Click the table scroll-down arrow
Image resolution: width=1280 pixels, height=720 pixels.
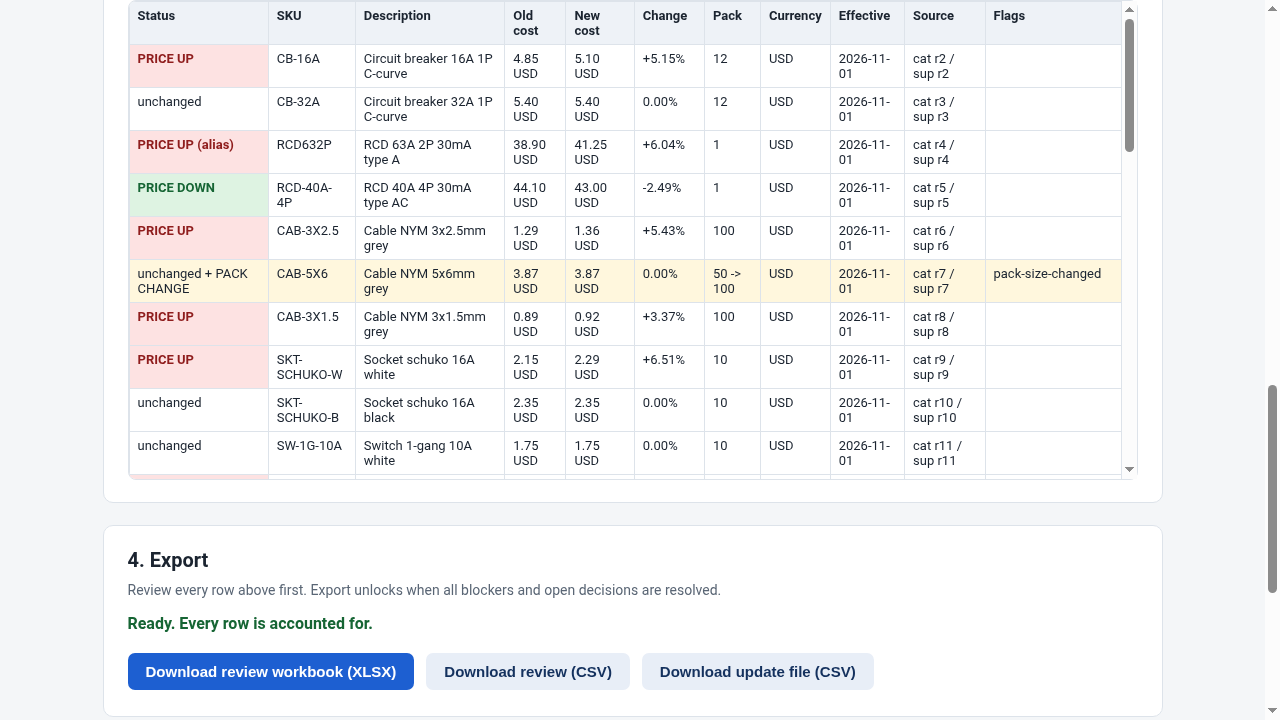1129,469
